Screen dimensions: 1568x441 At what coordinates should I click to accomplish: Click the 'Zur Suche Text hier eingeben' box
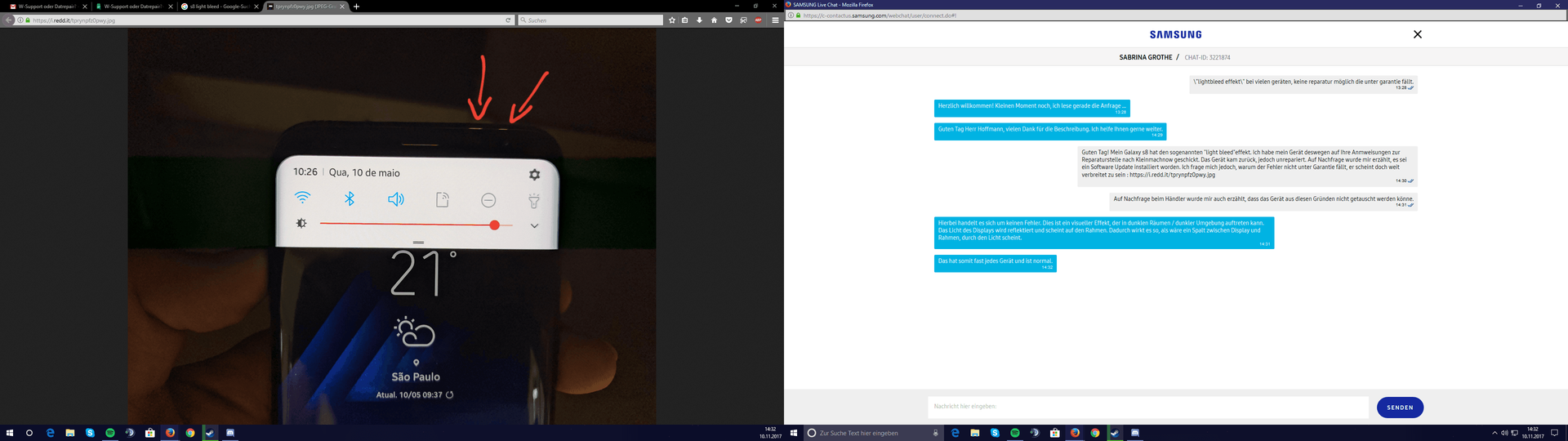pyautogui.click(x=873, y=433)
